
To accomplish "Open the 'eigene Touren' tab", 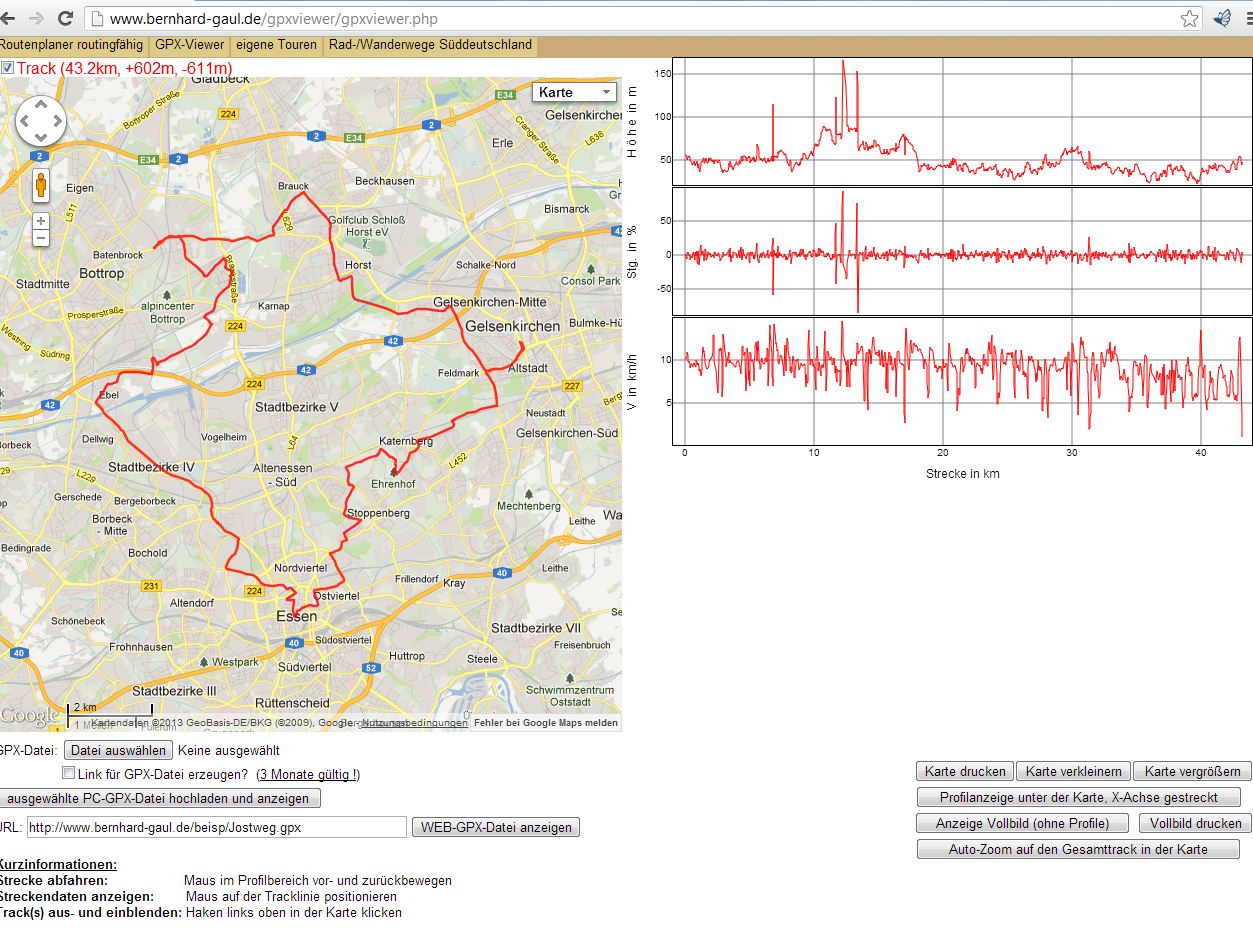I will (276, 45).
